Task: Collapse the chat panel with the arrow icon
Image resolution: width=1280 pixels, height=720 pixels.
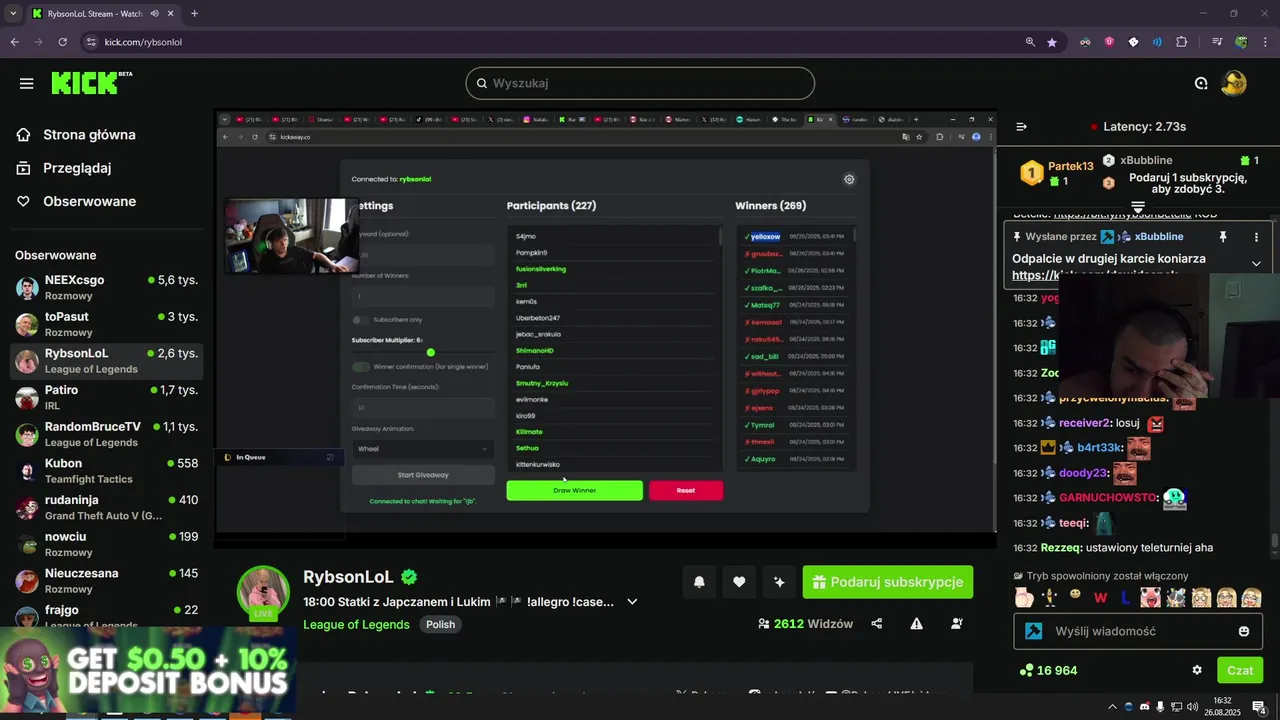Action: click(x=1021, y=127)
